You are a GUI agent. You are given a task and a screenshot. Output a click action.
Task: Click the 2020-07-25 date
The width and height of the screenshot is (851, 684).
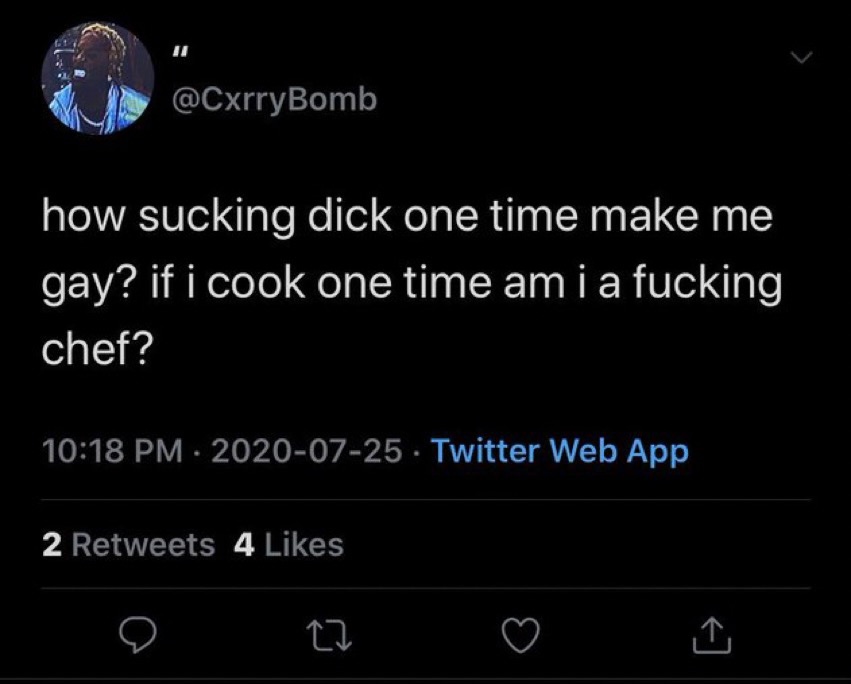302,452
